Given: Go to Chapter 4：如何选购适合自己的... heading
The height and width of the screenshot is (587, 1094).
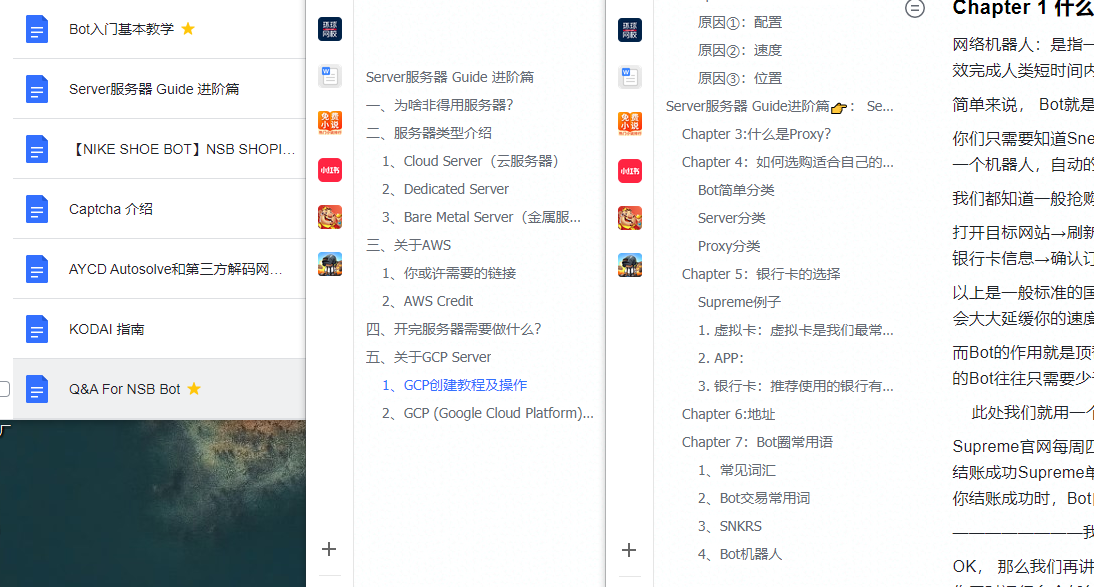Looking at the screenshot, I should [788, 162].
